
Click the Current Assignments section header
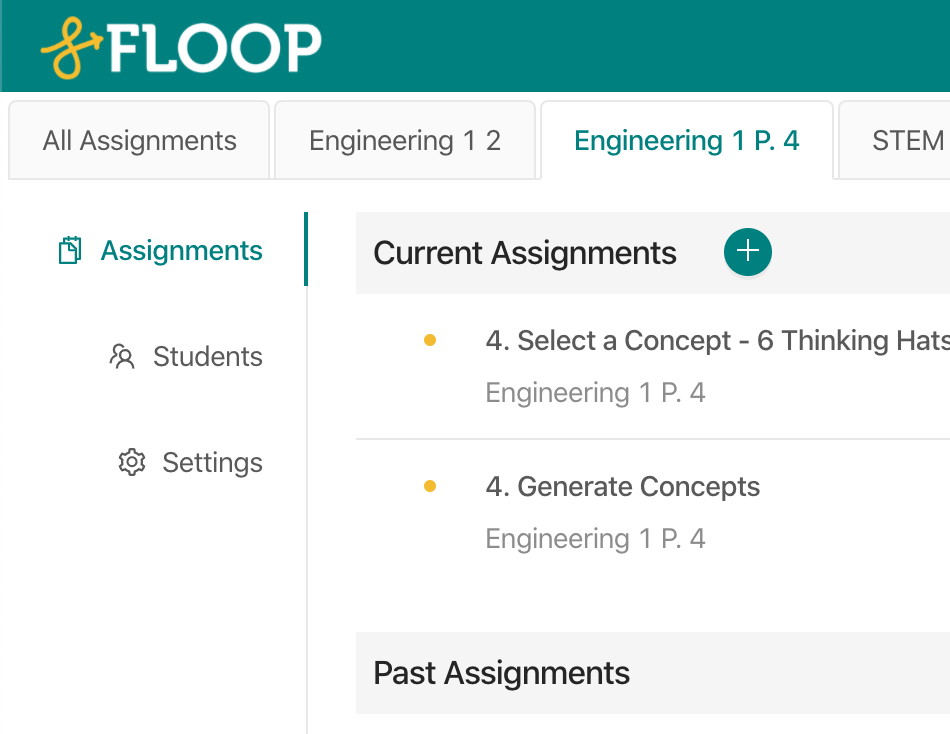(525, 253)
